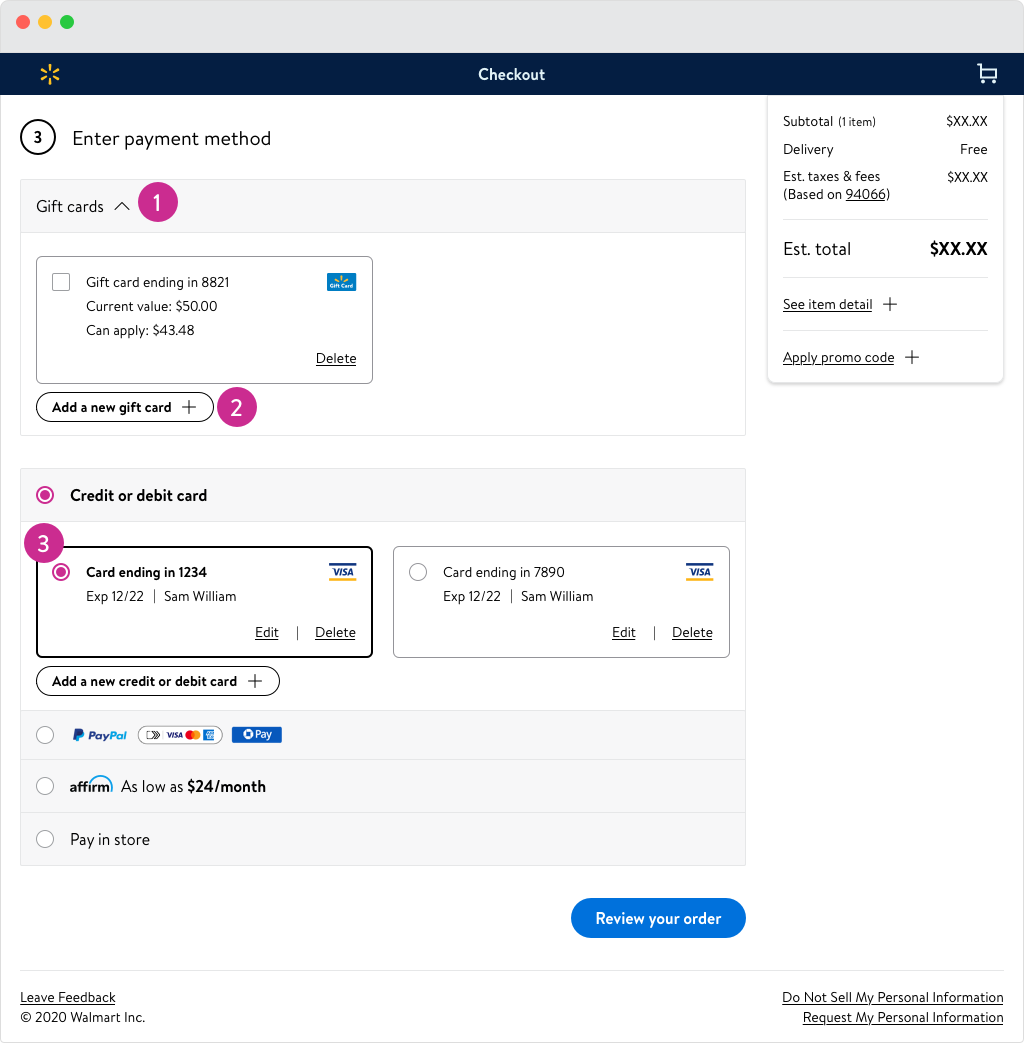Image resolution: width=1024 pixels, height=1043 pixels.
Task: Collapse the Gift cards section
Action: [x=121, y=206]
